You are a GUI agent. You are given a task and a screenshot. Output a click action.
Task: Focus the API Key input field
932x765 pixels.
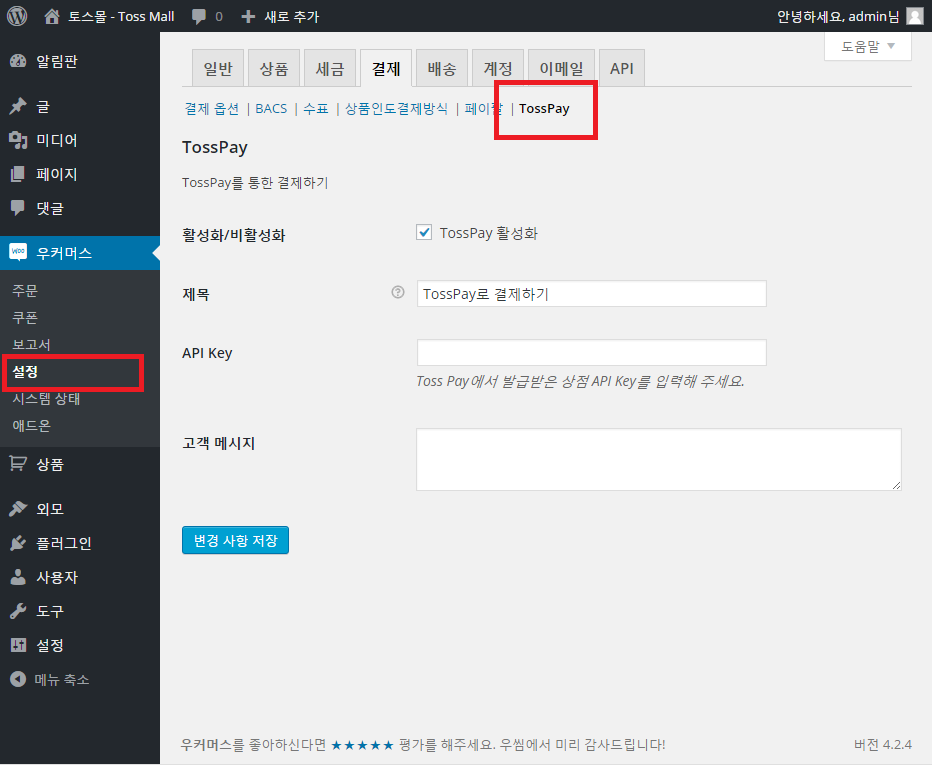pos(591,352)
